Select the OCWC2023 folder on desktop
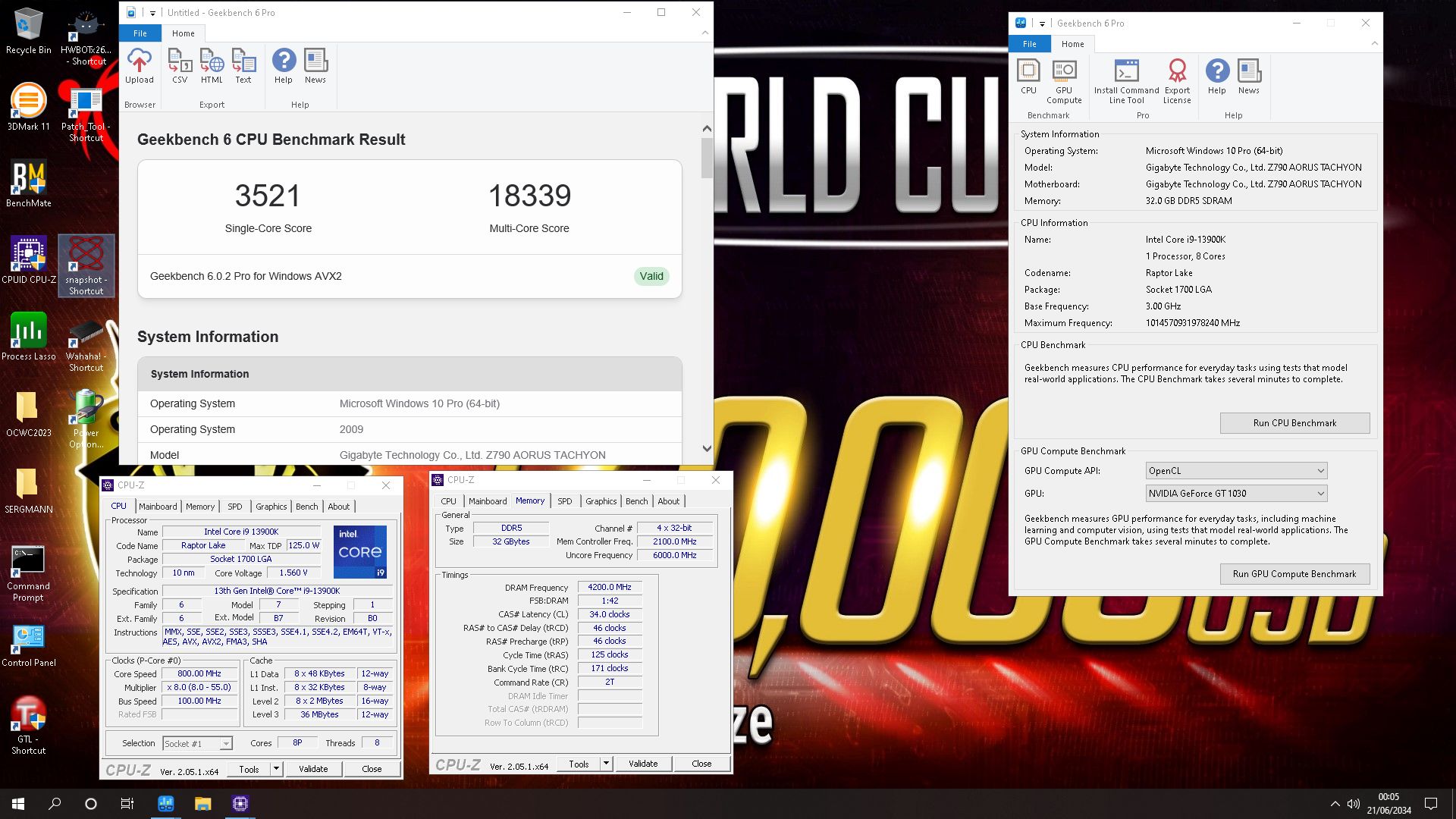The image size is (1456, 819). pos(29,413)
